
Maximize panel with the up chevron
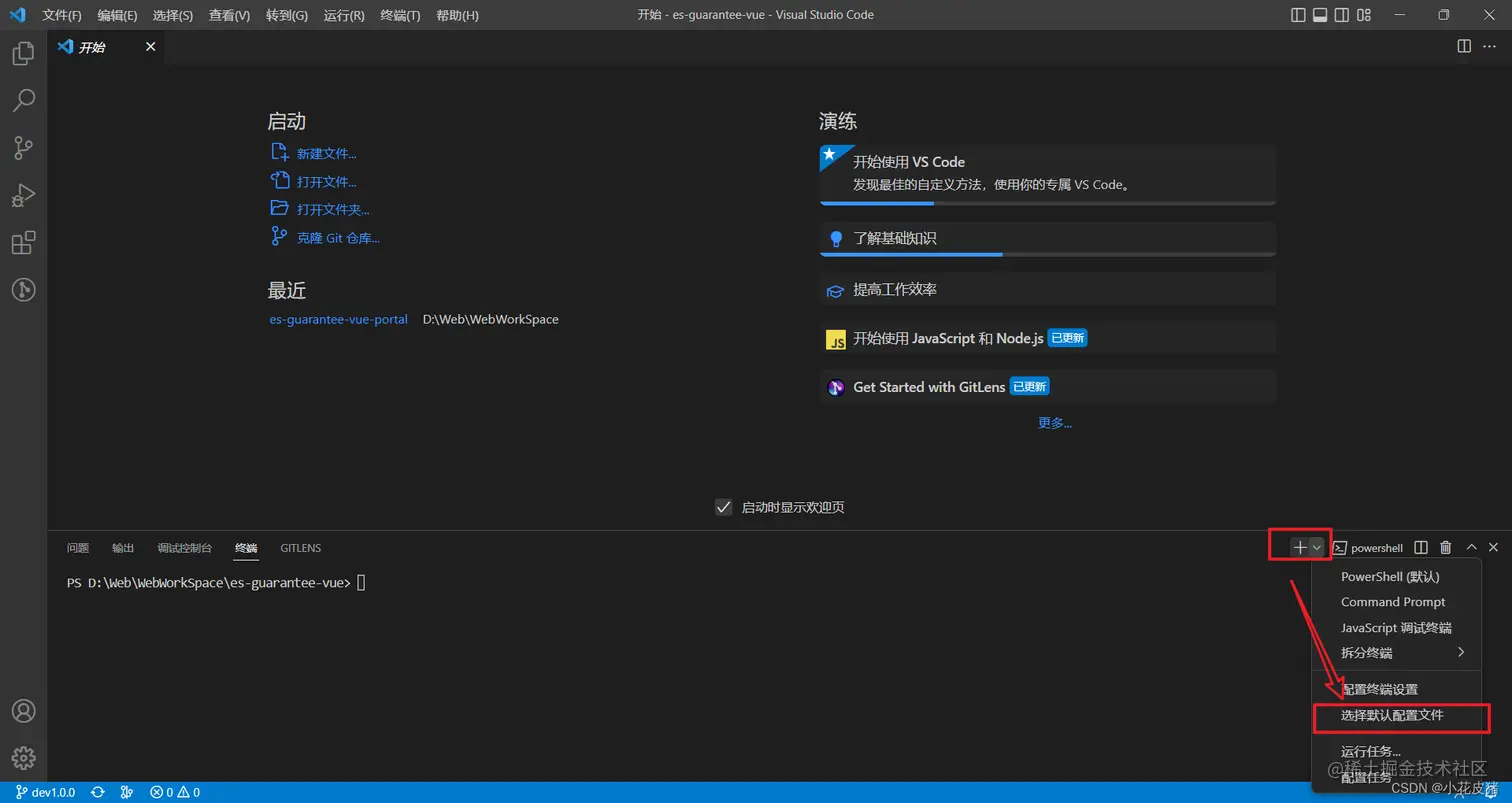tap(1471, 547)
